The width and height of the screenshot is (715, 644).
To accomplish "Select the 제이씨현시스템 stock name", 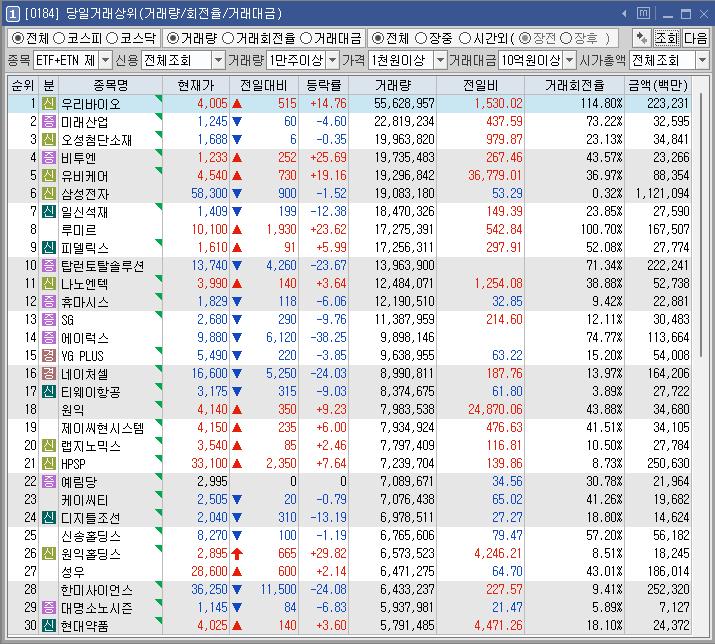I will coord(103,427).
